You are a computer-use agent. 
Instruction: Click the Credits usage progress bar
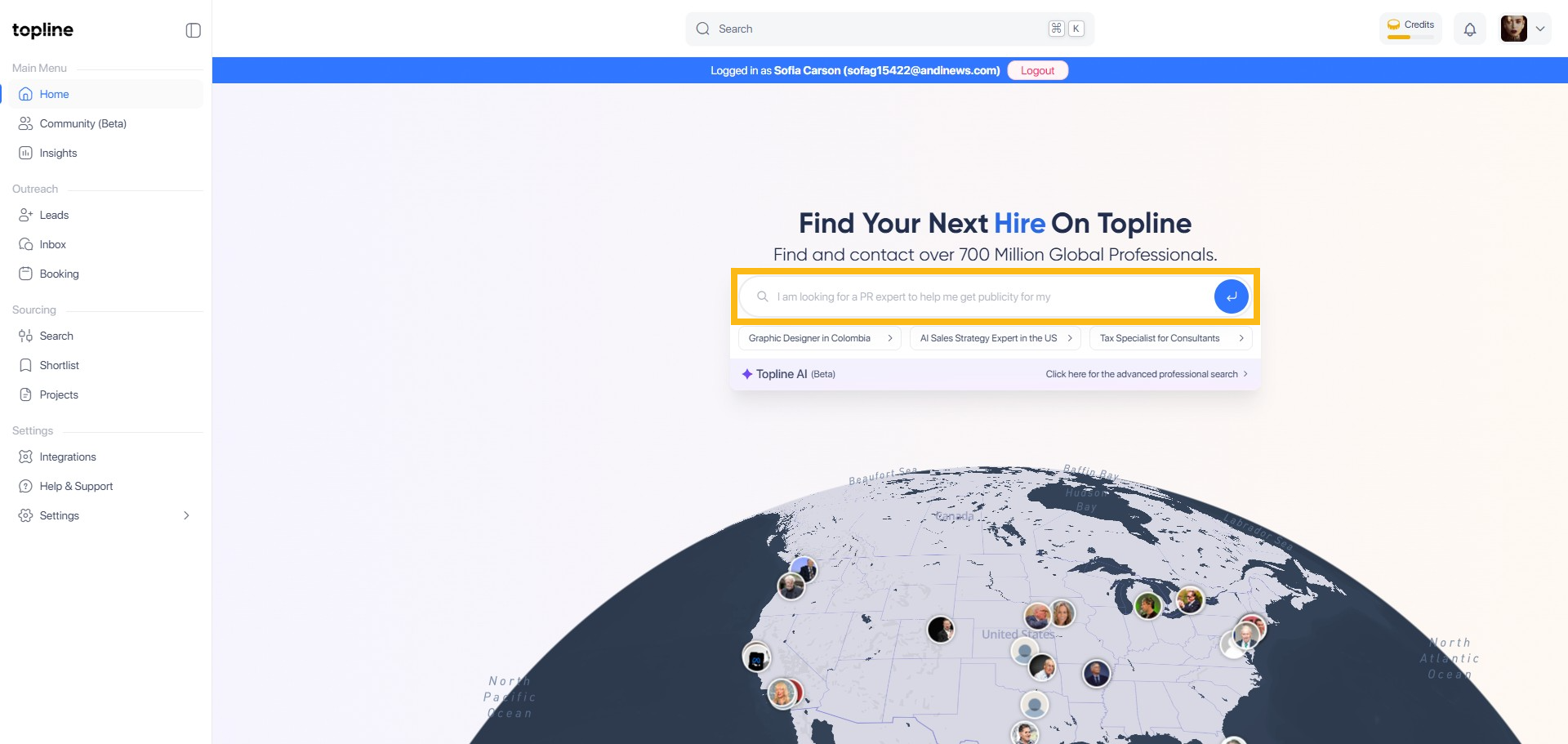pyautogui.click(x=1410, y=37)
